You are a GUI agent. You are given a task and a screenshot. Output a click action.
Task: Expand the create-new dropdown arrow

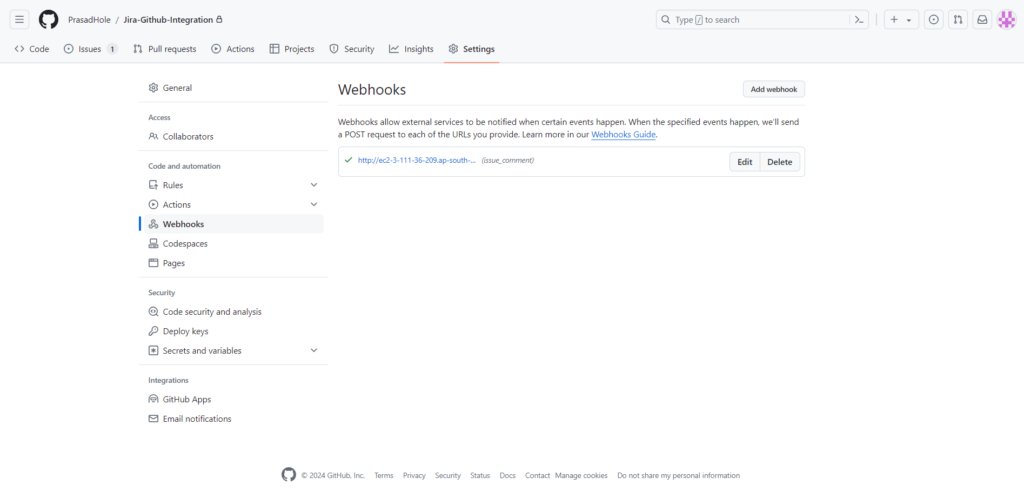(x=908, y=20)
